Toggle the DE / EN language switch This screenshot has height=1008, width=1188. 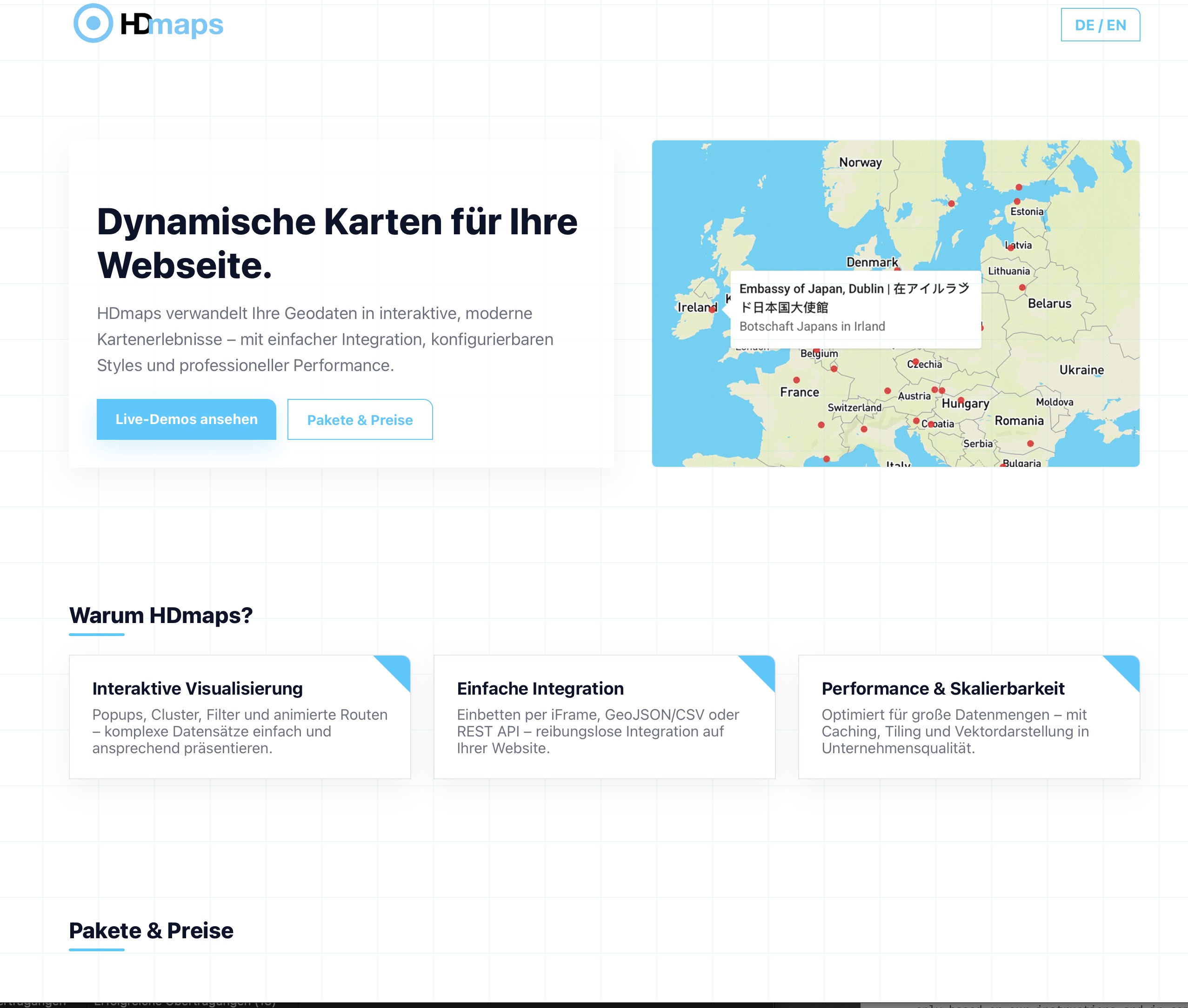coord(1100,25)
